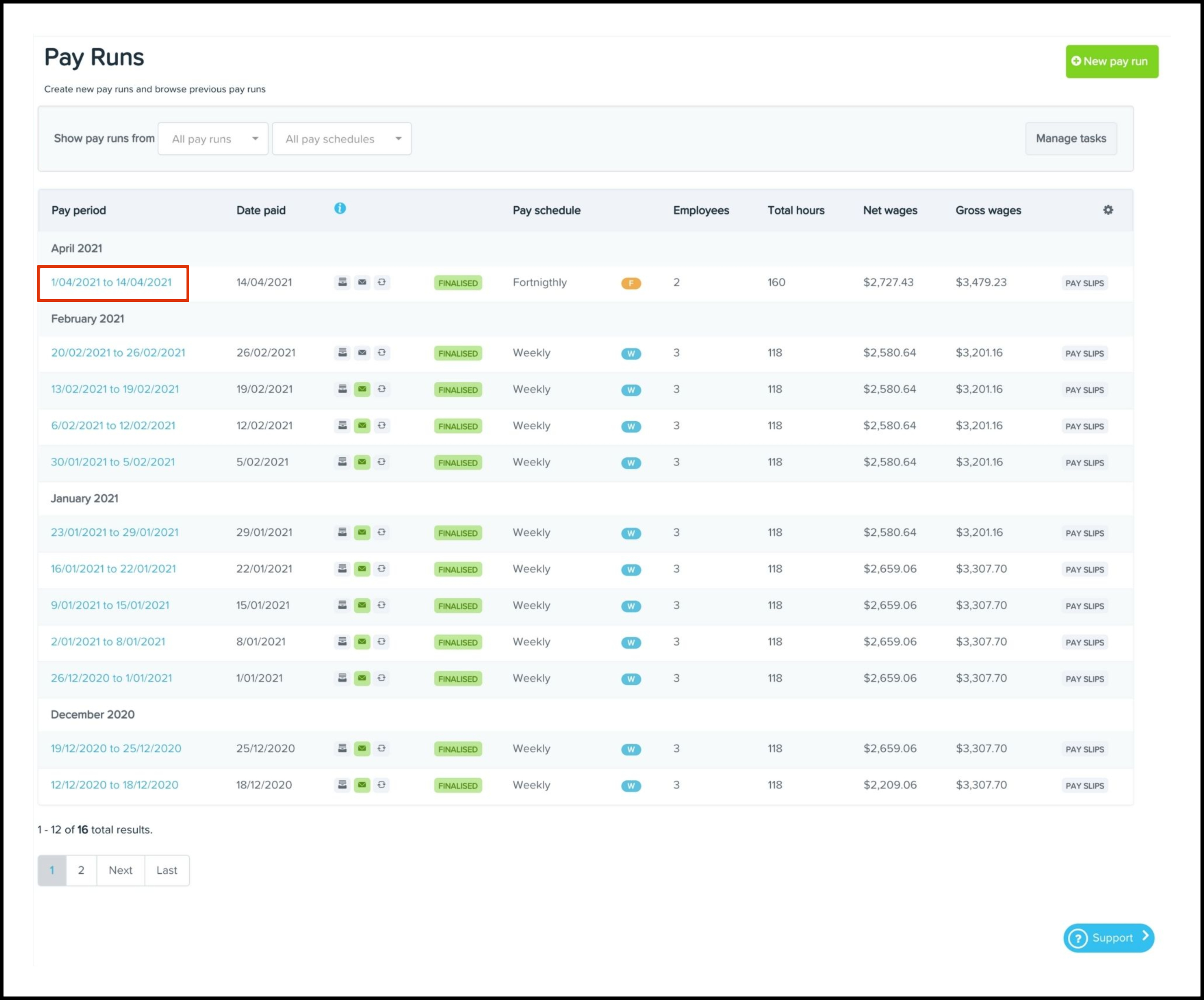Click the orange F fortnightly badge

coord(631,283)
